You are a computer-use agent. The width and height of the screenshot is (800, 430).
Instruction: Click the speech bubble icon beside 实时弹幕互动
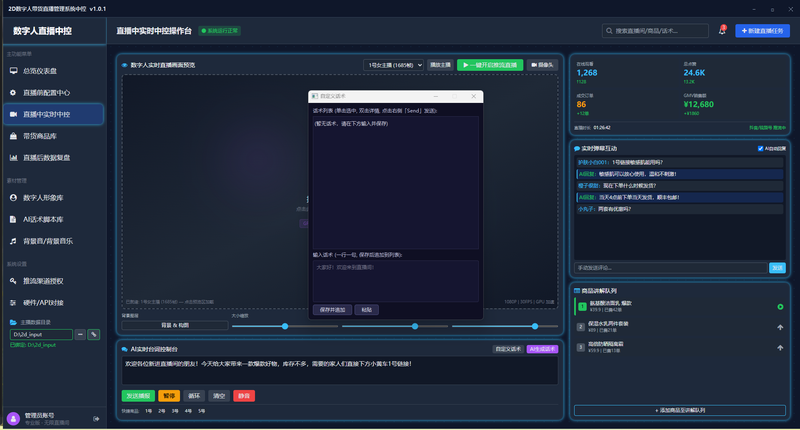(577, 149)
